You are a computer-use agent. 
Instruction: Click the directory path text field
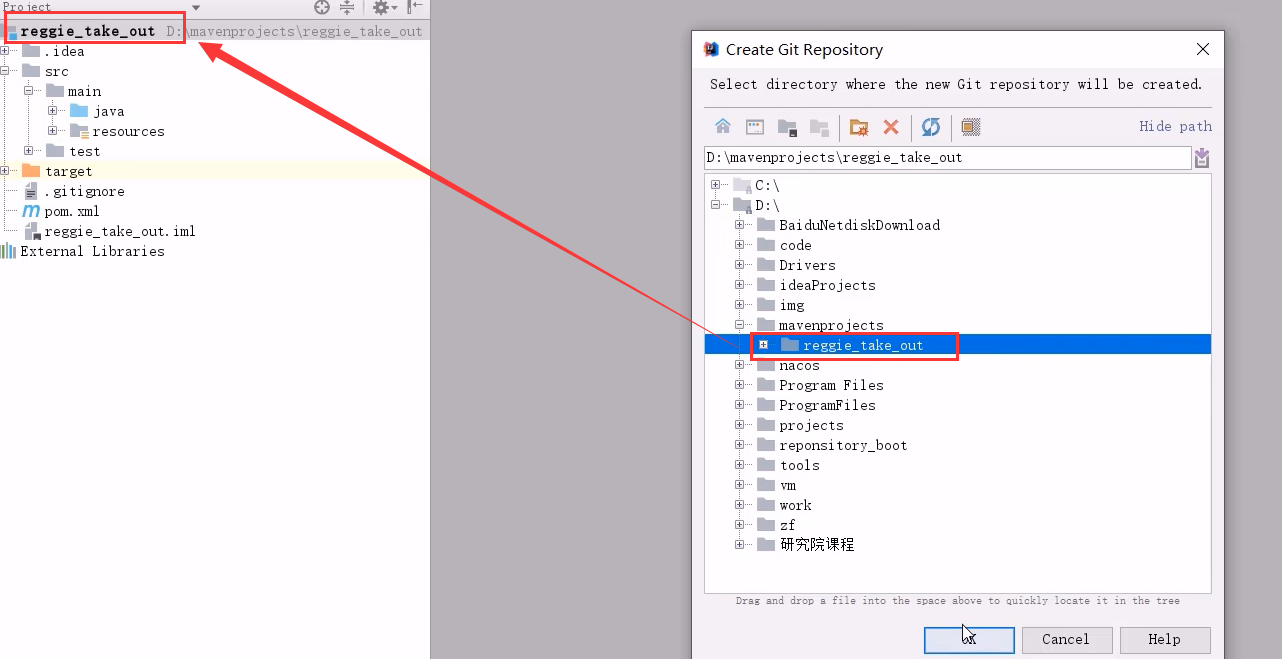pyautogui.click(x=945, y=158)
